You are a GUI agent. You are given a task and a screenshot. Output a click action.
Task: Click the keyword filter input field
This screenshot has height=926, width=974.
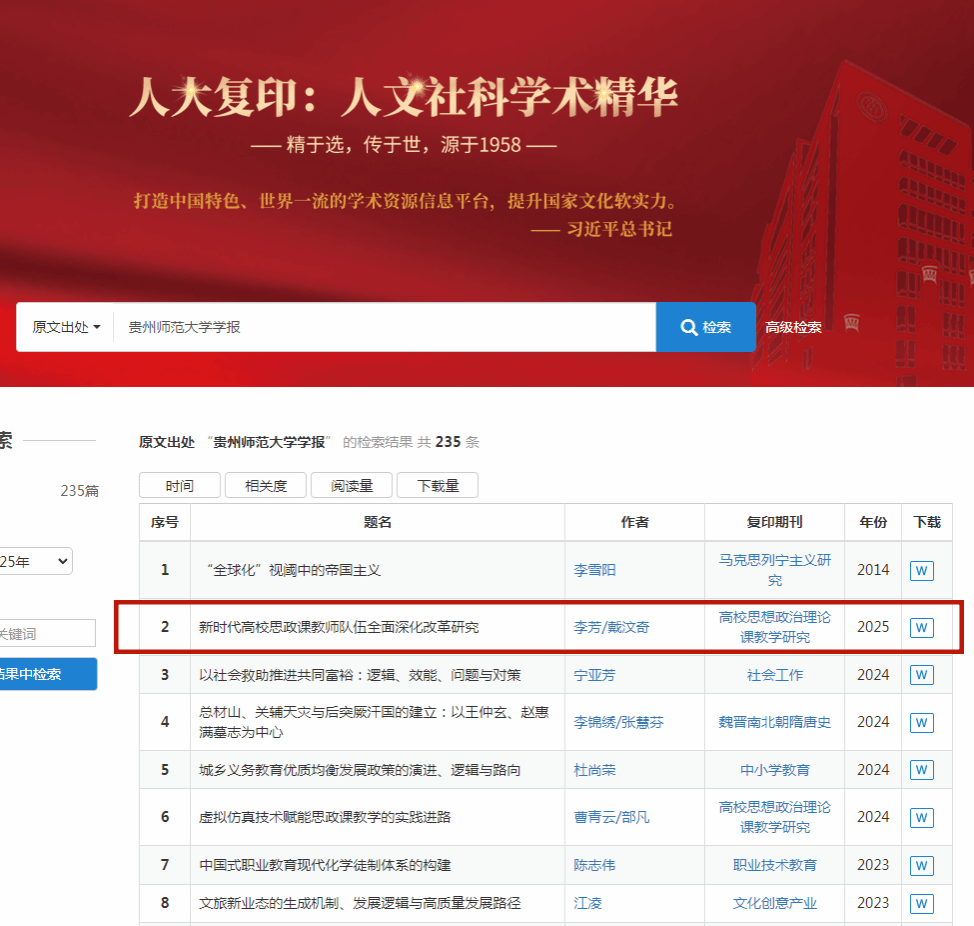(47, 633)
